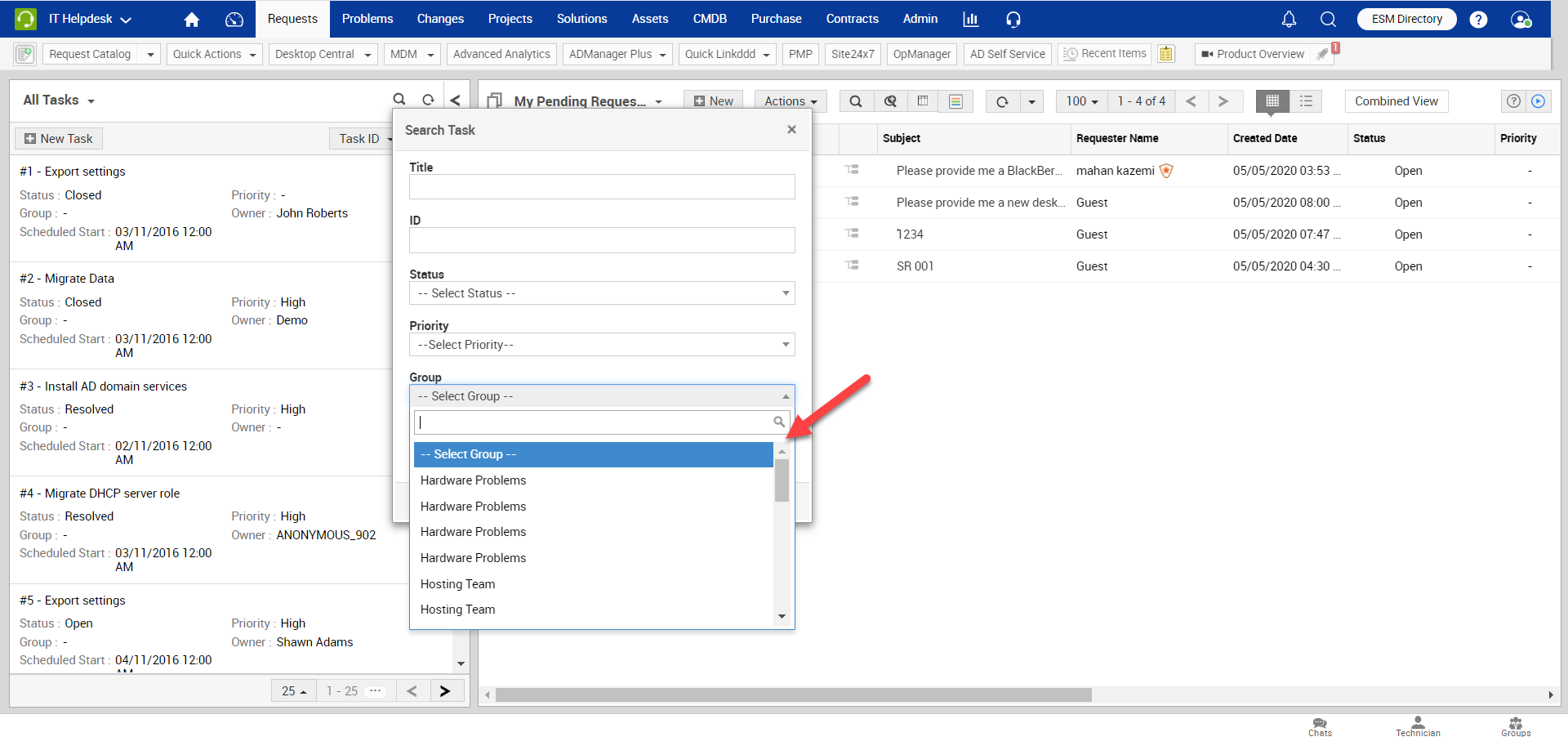The width and height of the screenshot is (1568, 737).
Task: Open the headset support icon
Action: [x=1013, y=19]
